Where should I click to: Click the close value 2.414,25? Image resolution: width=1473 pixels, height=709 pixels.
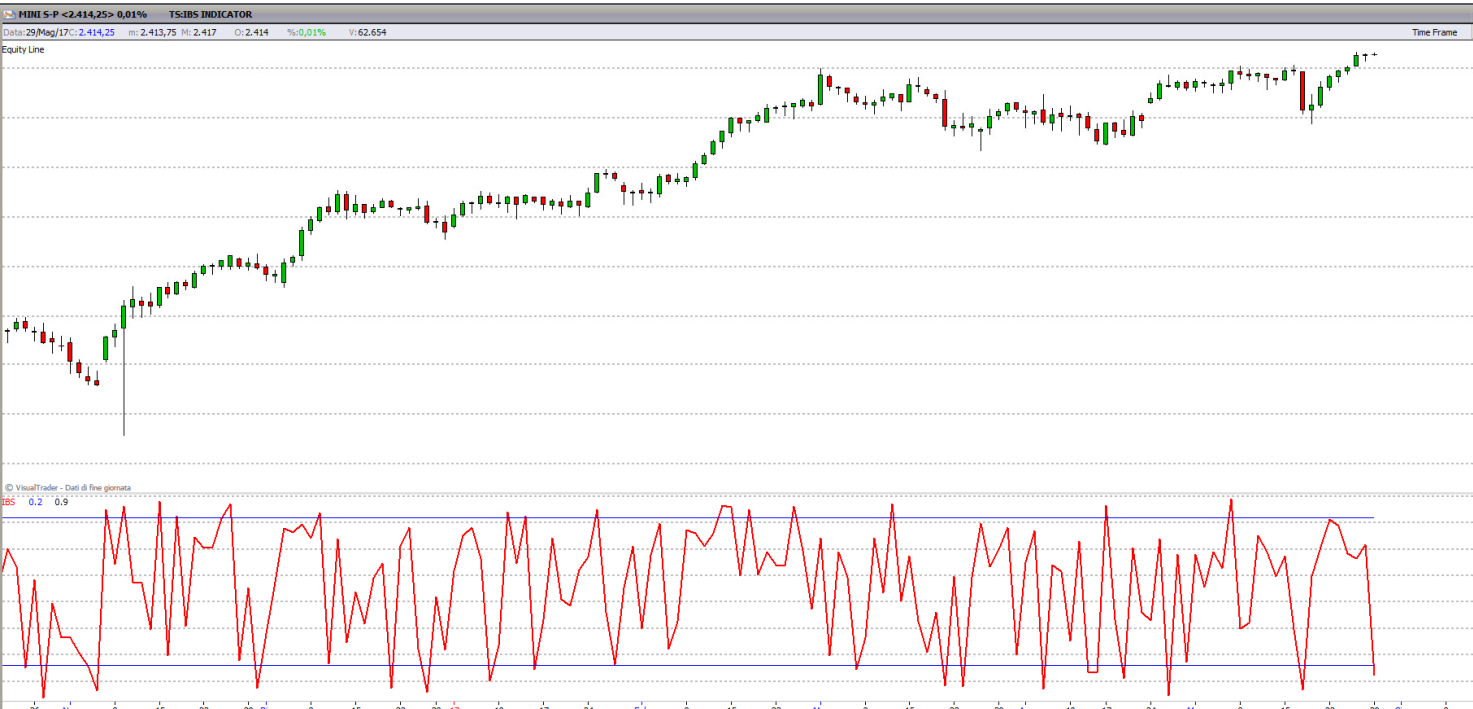97,32
